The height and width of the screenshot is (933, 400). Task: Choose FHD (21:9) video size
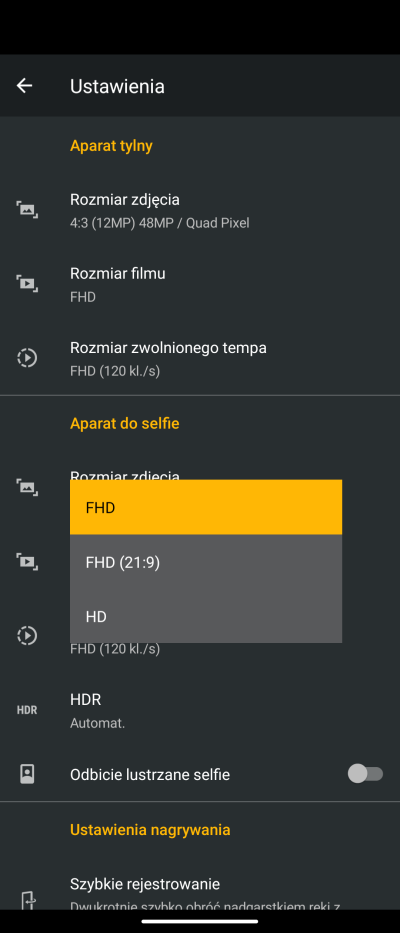[206, 562]
